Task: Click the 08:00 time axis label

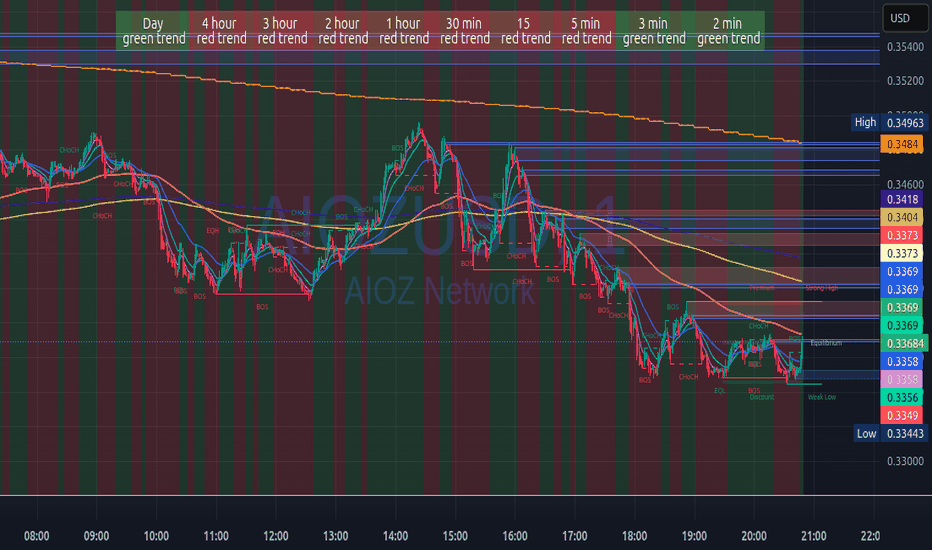Action: (37, 536)
